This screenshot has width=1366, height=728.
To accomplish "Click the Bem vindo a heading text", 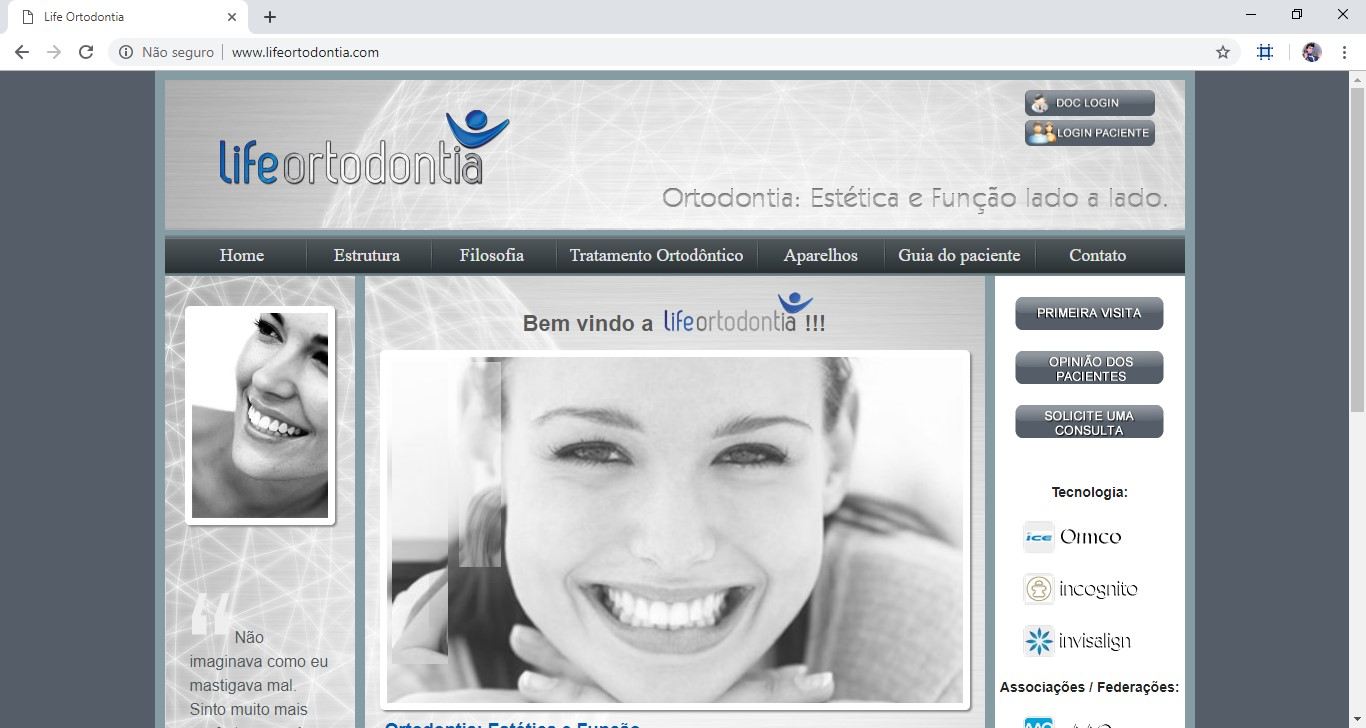I will tap(588, 323).
